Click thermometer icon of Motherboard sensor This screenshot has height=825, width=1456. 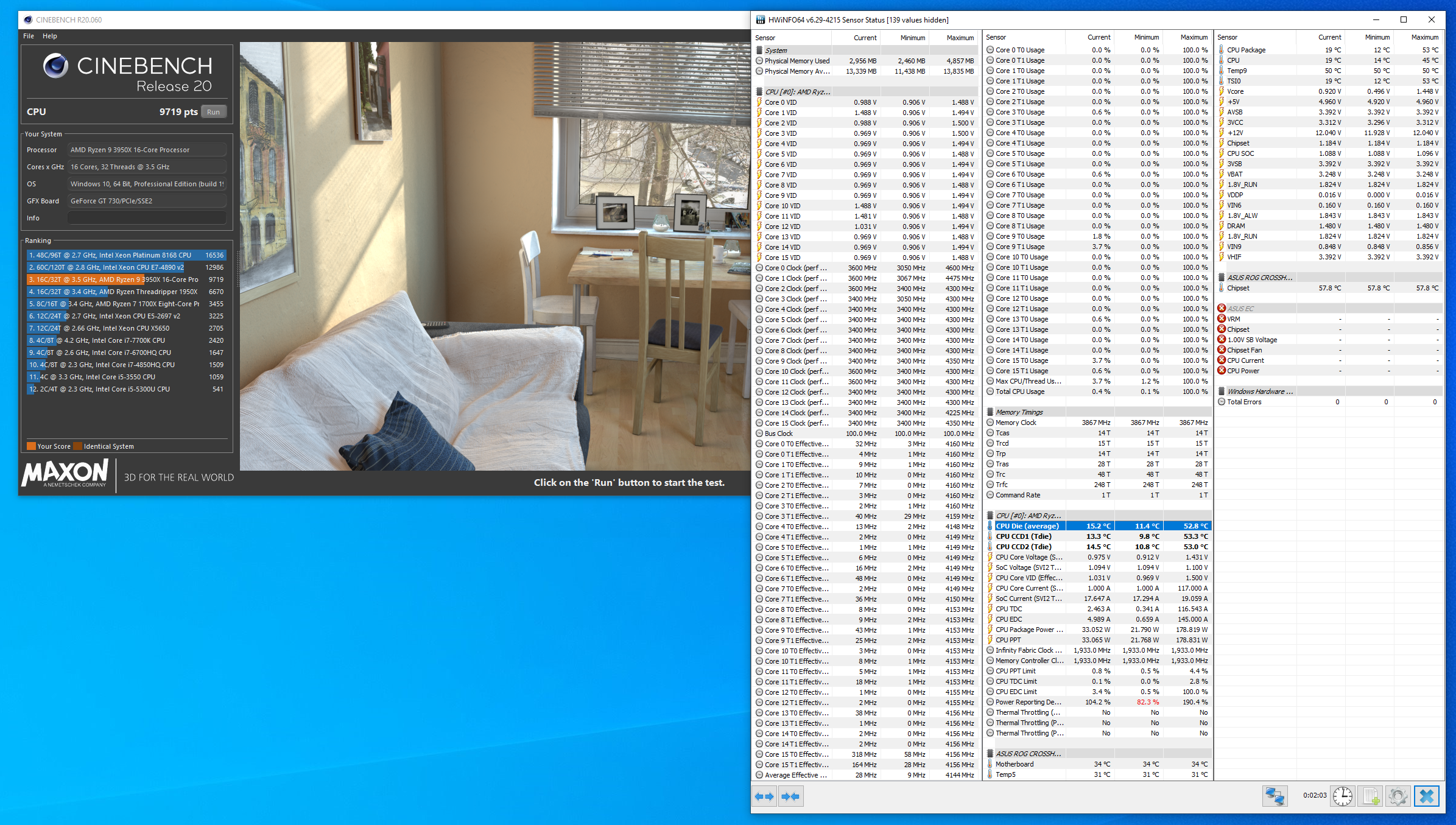tap(990, 764)
